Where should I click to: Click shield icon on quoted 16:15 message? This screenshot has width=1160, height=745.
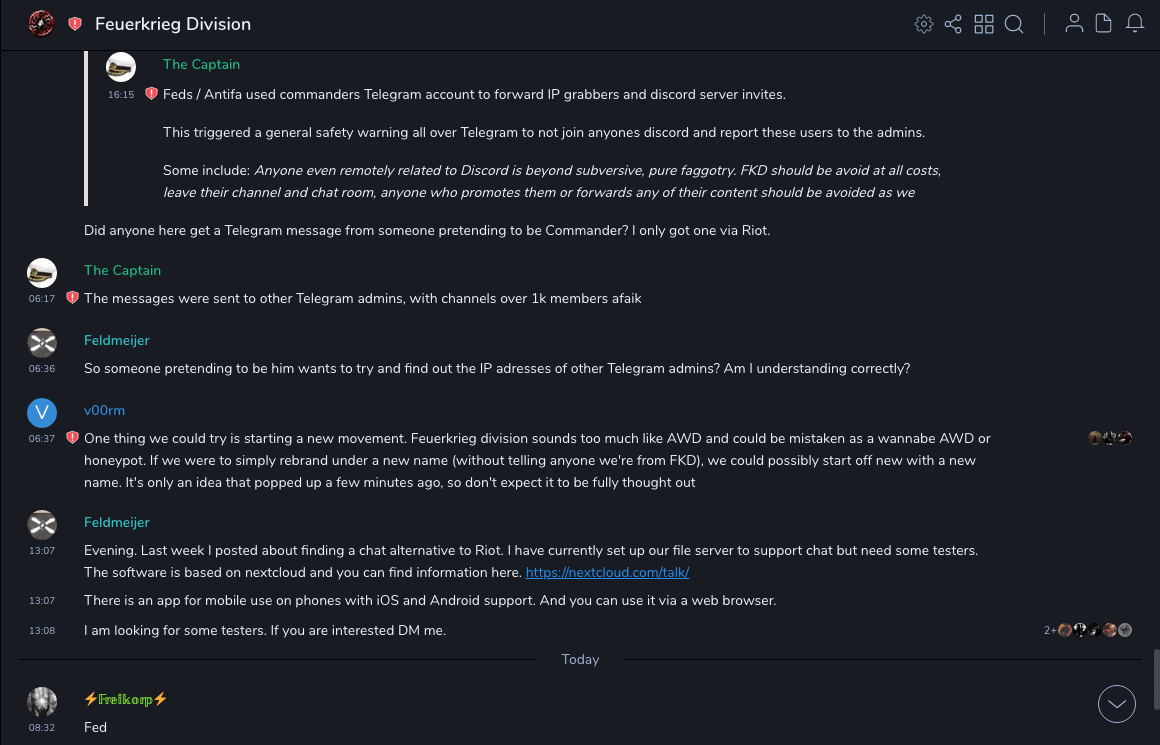coord(151,94)
